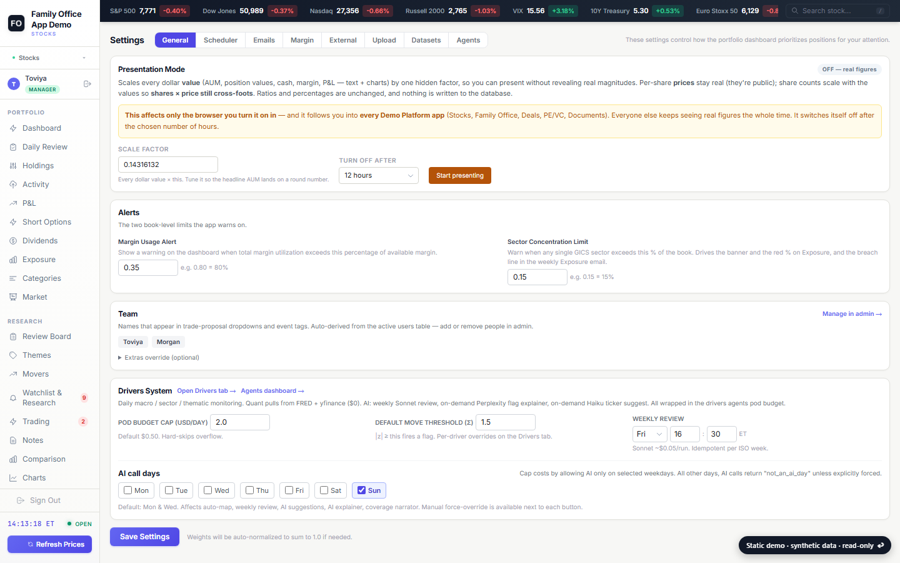Click the Sign Out icon
The image size is (900, 563).
(21, 500)
